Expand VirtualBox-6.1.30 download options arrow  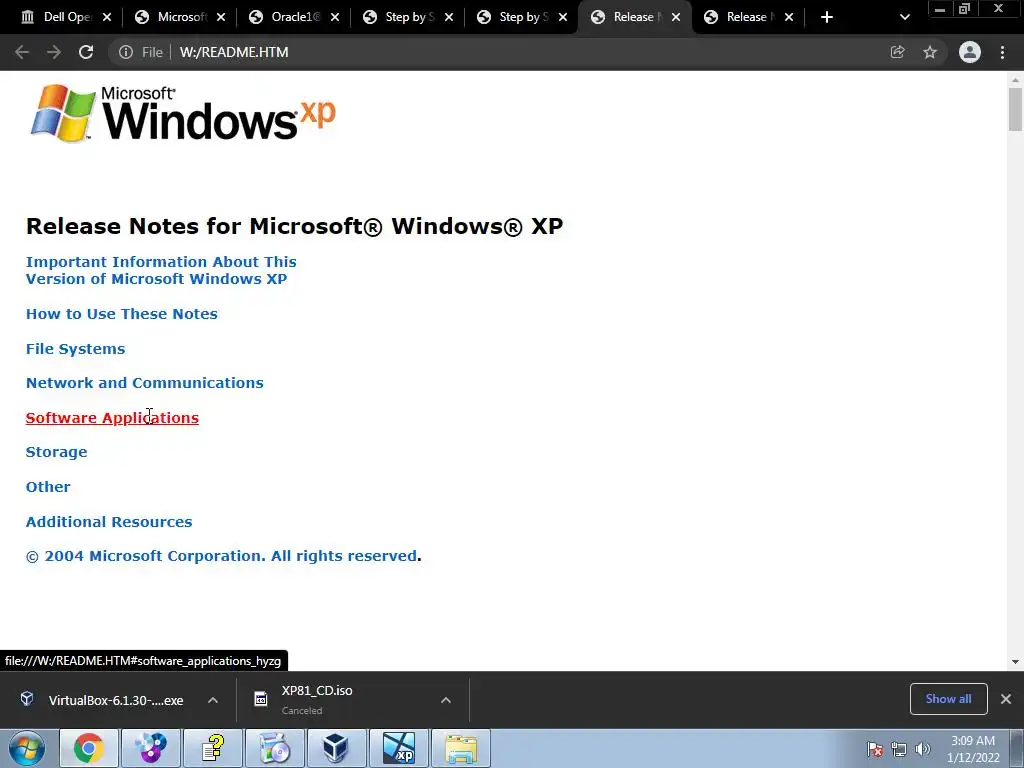213,700
